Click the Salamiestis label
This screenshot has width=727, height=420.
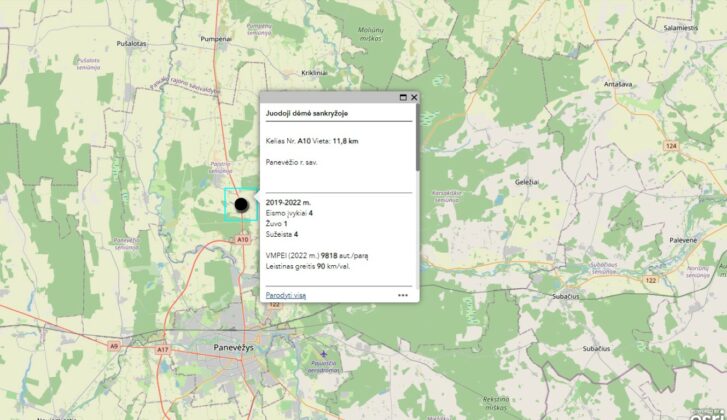[681, 28]
